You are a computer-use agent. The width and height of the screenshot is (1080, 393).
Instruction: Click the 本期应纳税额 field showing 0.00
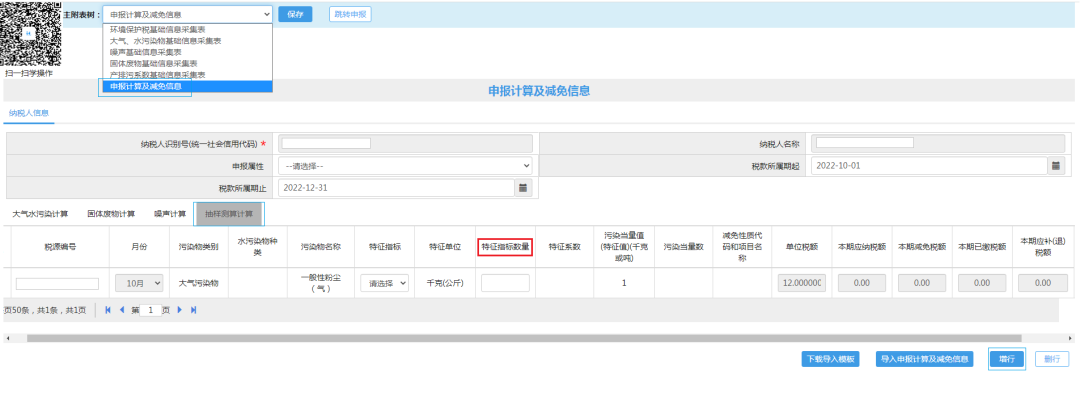[862, 283]
